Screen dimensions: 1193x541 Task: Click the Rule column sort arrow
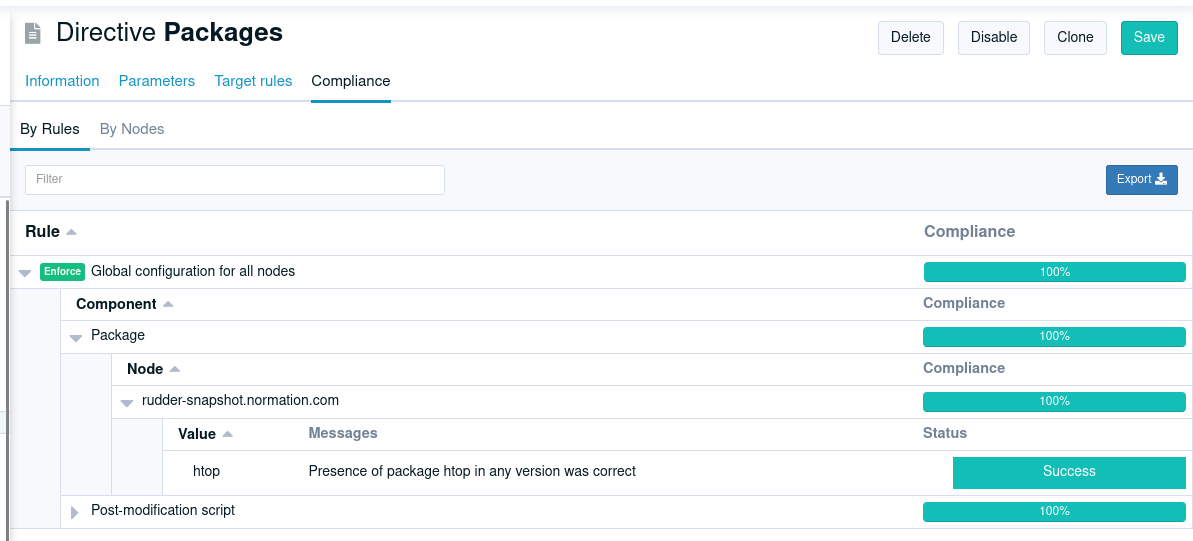tap(72, 232)
